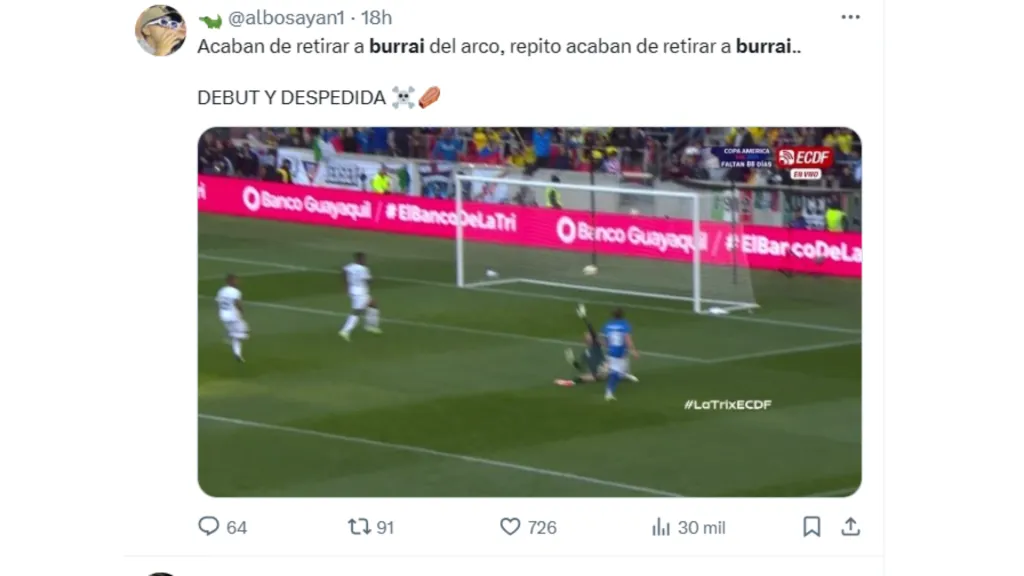The image size is (1024, 576).
Task: Click the ECDF logo in the video
Action: (805, 158)
